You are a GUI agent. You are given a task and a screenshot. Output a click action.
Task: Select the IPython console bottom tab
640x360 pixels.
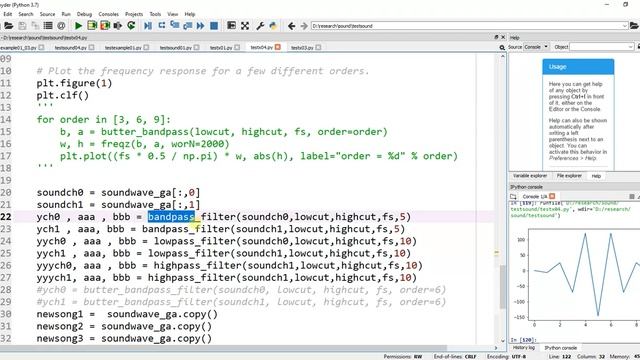(560, 348)
